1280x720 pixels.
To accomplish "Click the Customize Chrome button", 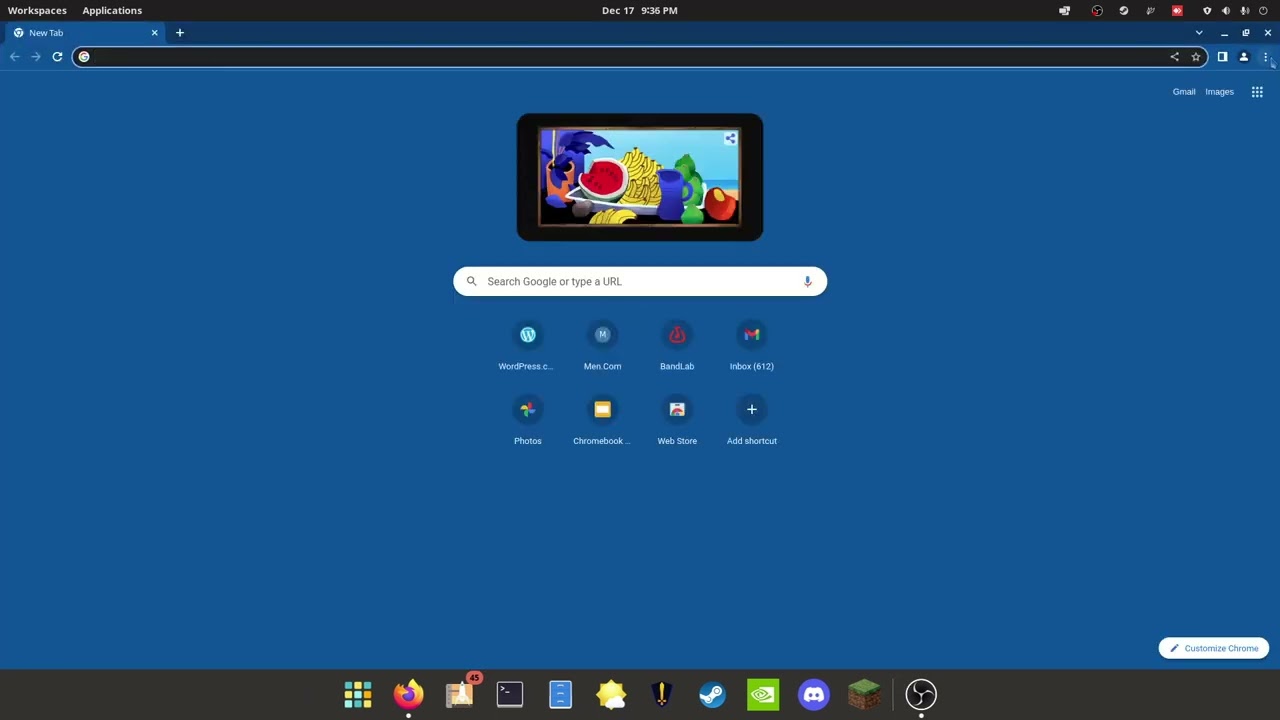I will pos(1214,648).
